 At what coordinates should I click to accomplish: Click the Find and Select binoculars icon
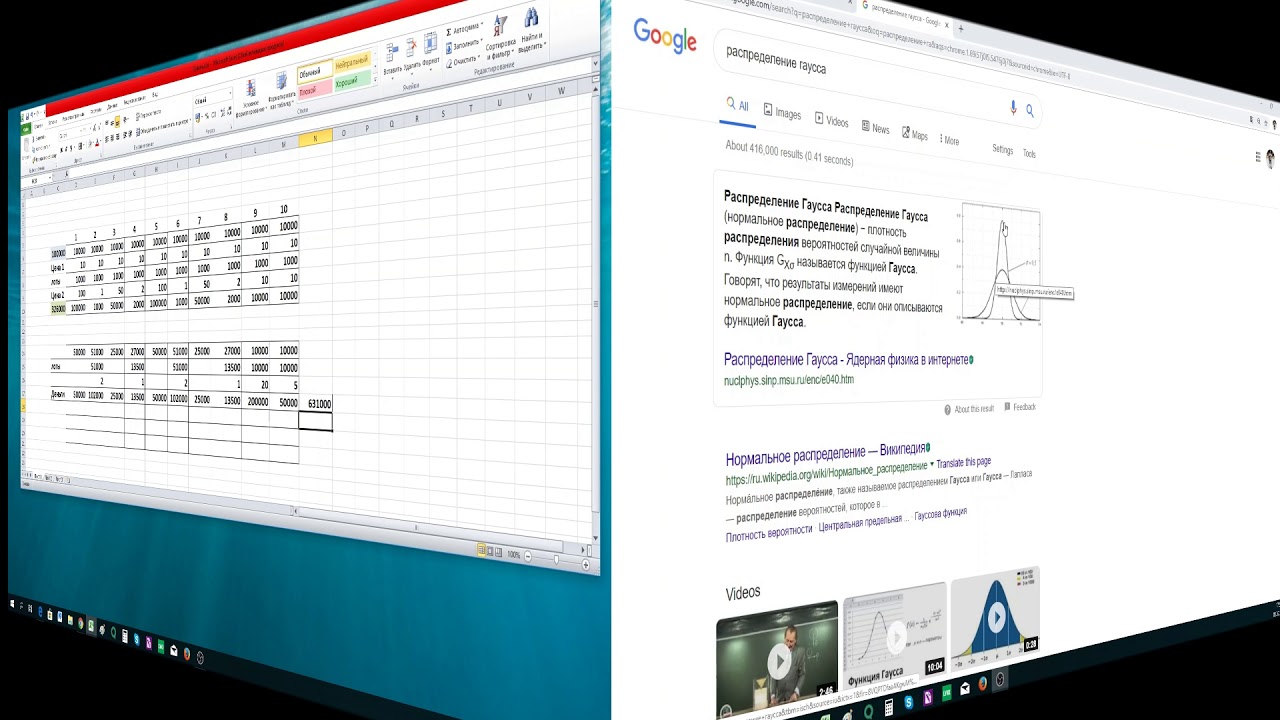tap(531, 18)
